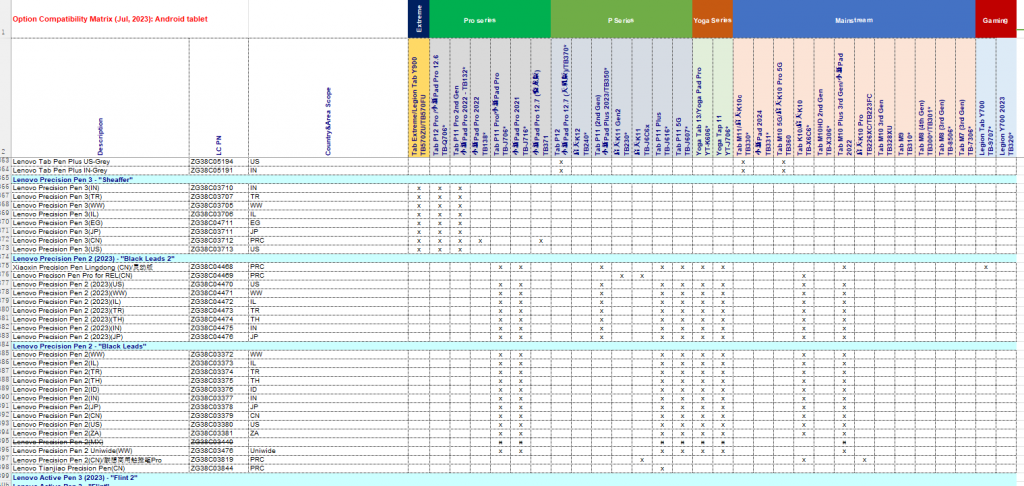Select the Legion Y700 2023 TB320 column header
The height and width of the screenshot is (486, 1024).
(x=1006, y=98)
